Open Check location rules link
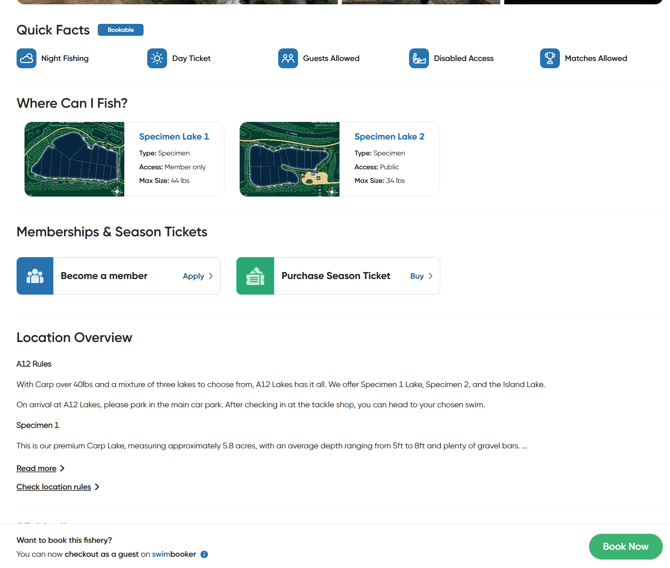This screenshot has width=670, height=568. pyautogui.click(x=54, y=487)
